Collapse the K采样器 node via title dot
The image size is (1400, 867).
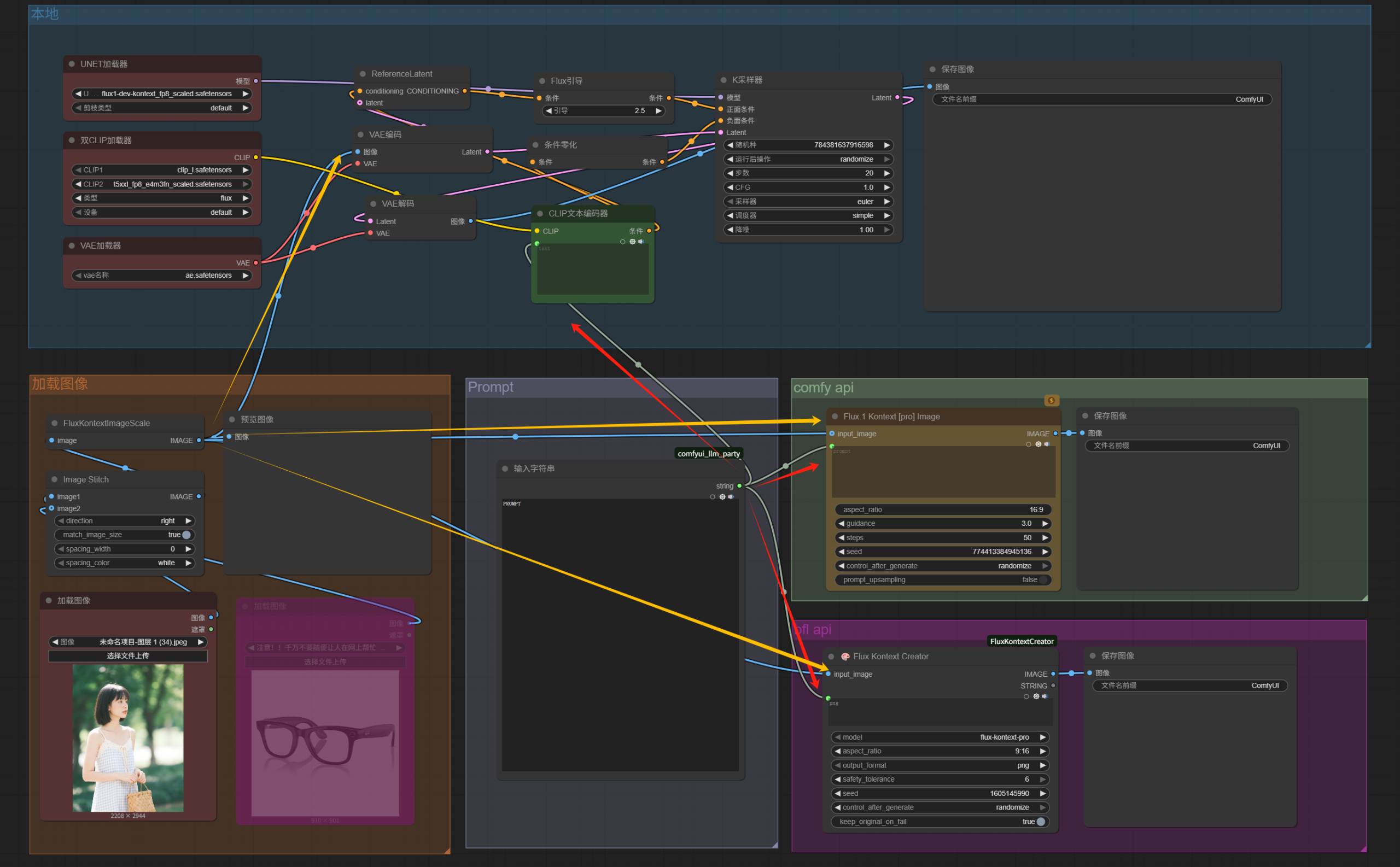[x=723, y=80]
